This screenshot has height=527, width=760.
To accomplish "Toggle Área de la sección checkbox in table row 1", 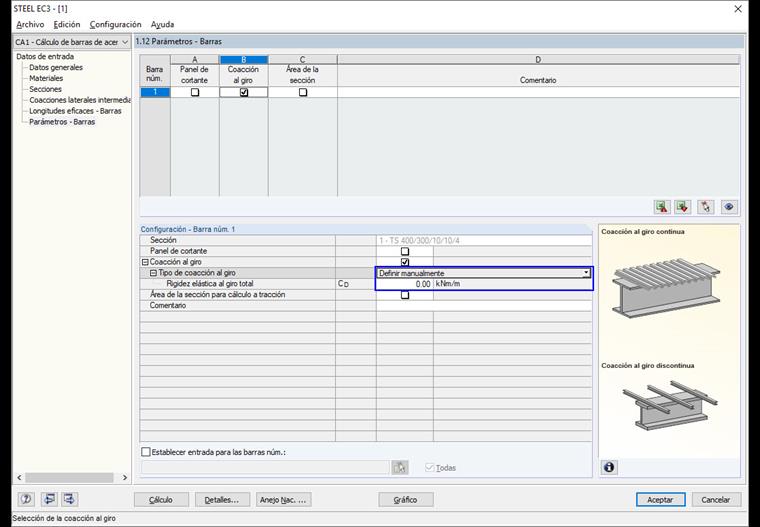I will click(303, 92).
